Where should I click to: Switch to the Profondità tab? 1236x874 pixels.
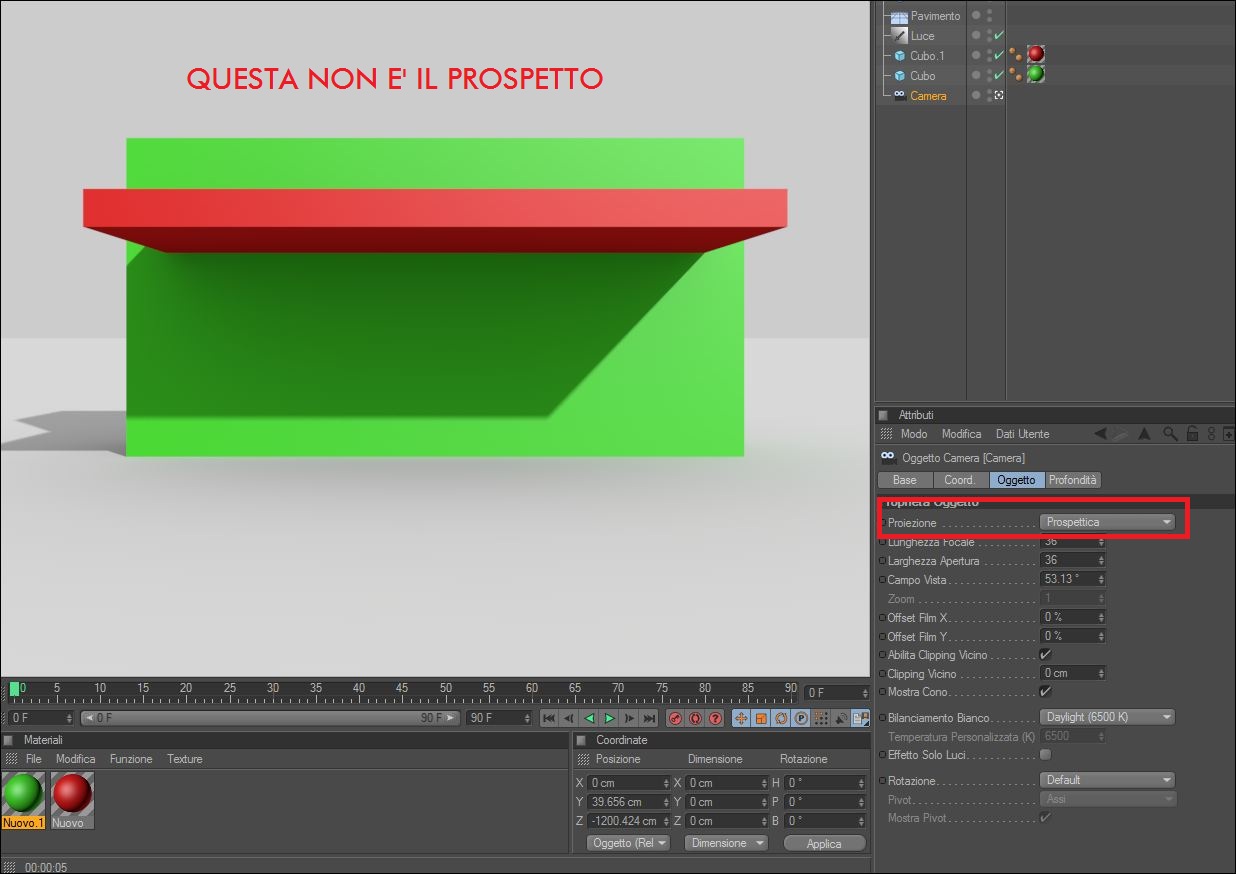click(1073, 480)
